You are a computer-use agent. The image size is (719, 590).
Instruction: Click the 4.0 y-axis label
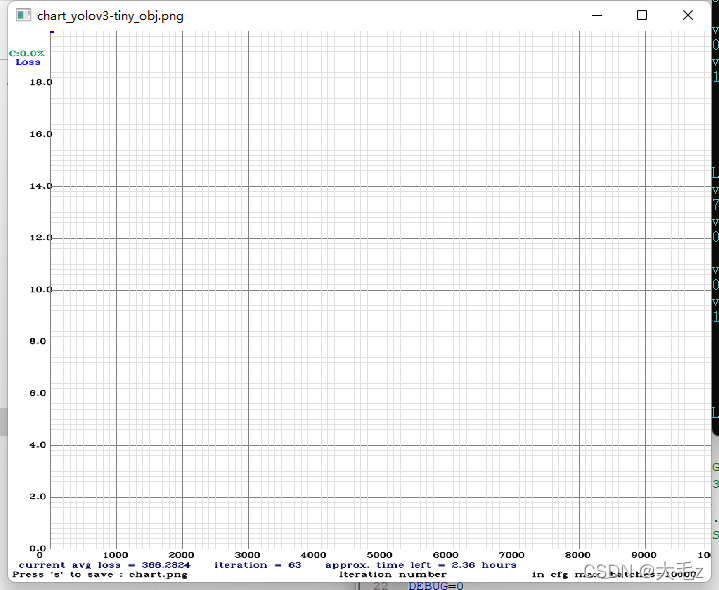coord(38,445)
